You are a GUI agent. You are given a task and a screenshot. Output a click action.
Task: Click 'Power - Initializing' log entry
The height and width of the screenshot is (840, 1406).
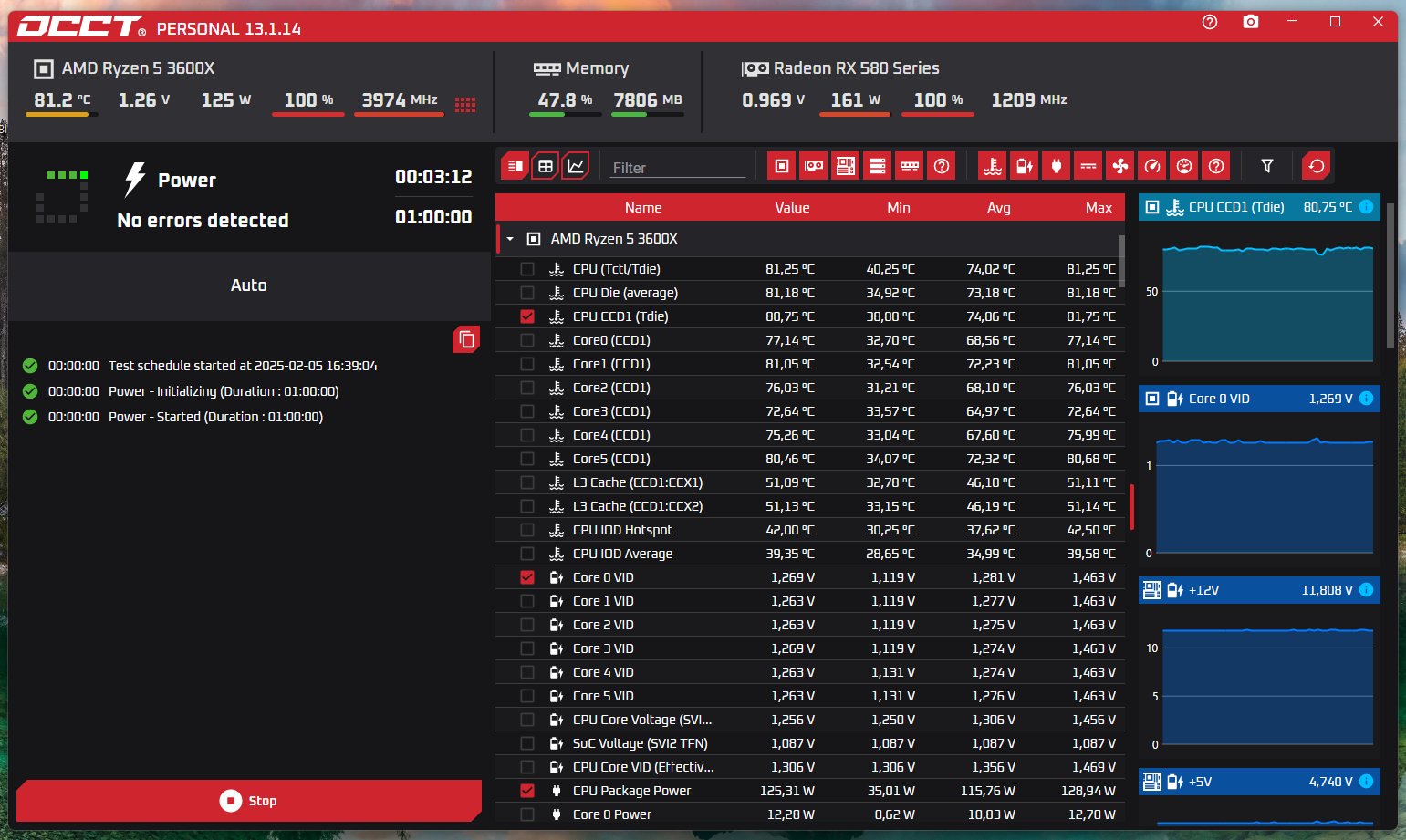point(224,391)
